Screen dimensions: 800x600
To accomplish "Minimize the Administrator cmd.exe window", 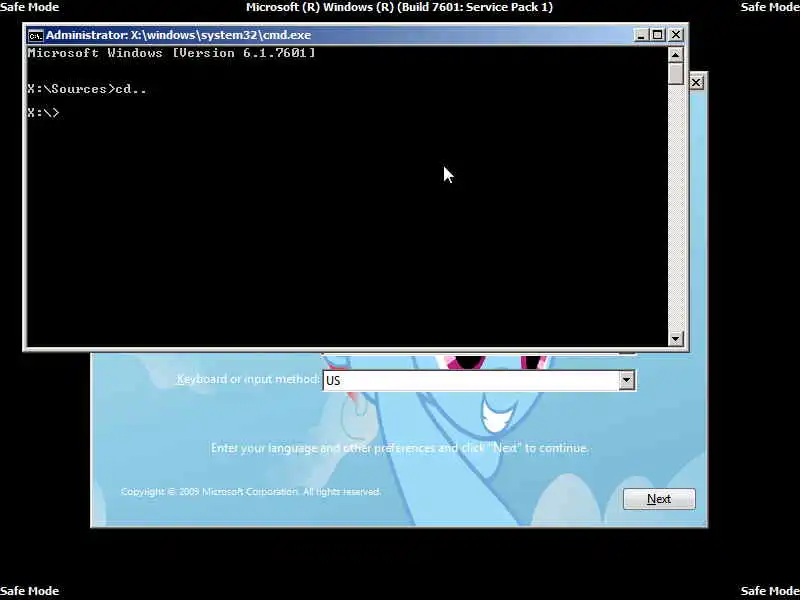I will [x=641, y=35].
